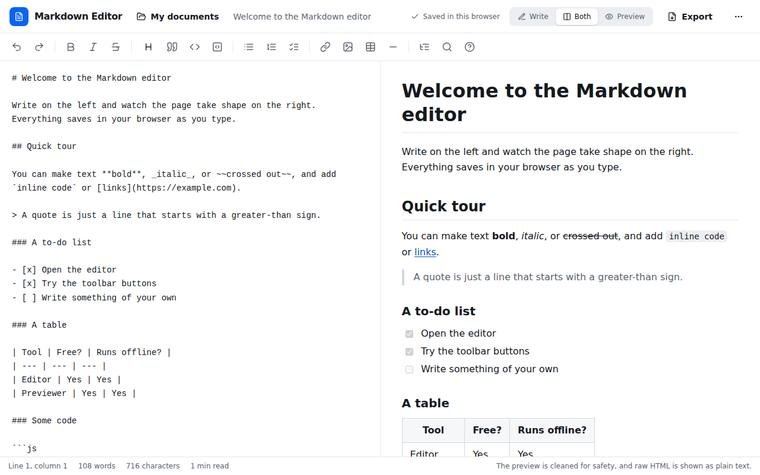The height and width of the screenshot is (475, 760).
Task: Apply bold formatting
Action: point(70,47)
